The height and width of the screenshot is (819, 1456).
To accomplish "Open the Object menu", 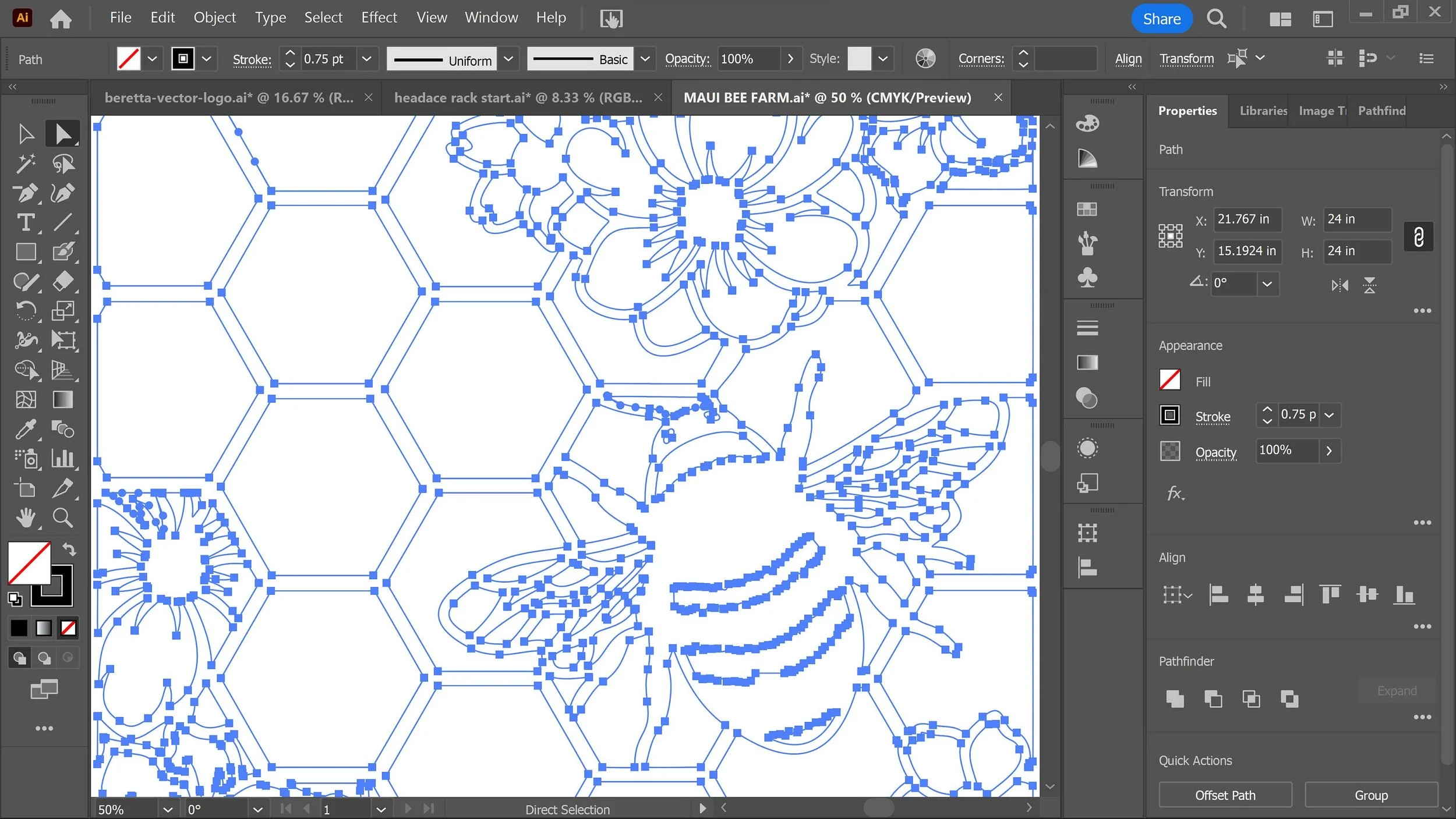I will click(x=214, y=18).
